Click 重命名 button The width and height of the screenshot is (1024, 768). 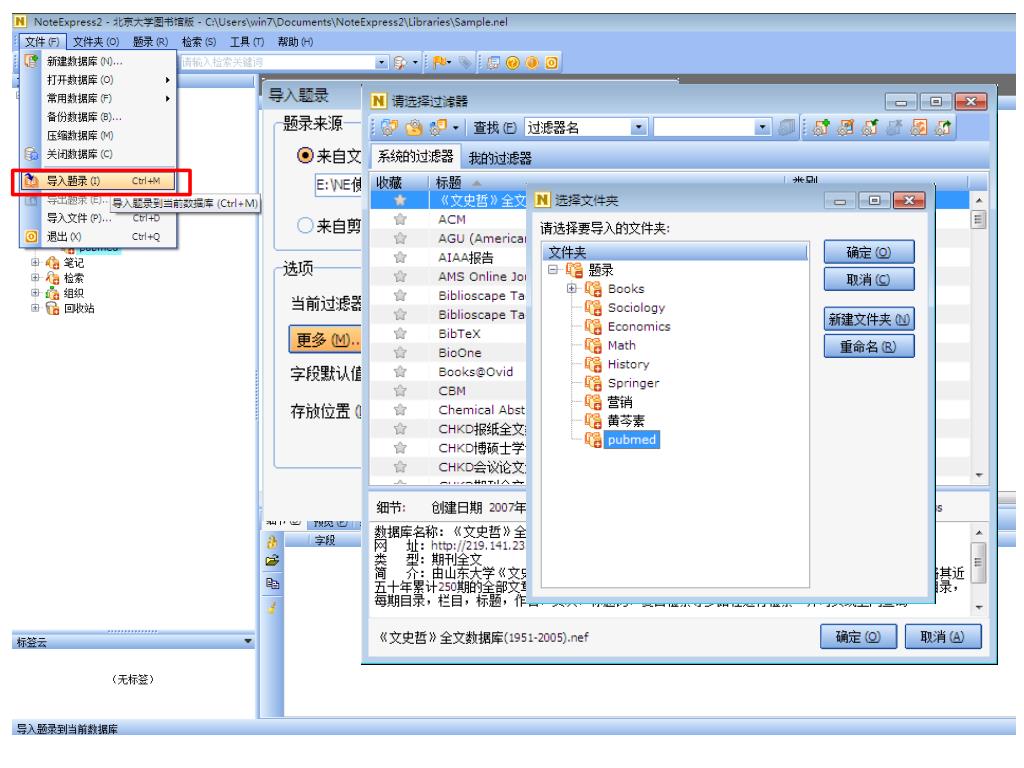[869, 347]
